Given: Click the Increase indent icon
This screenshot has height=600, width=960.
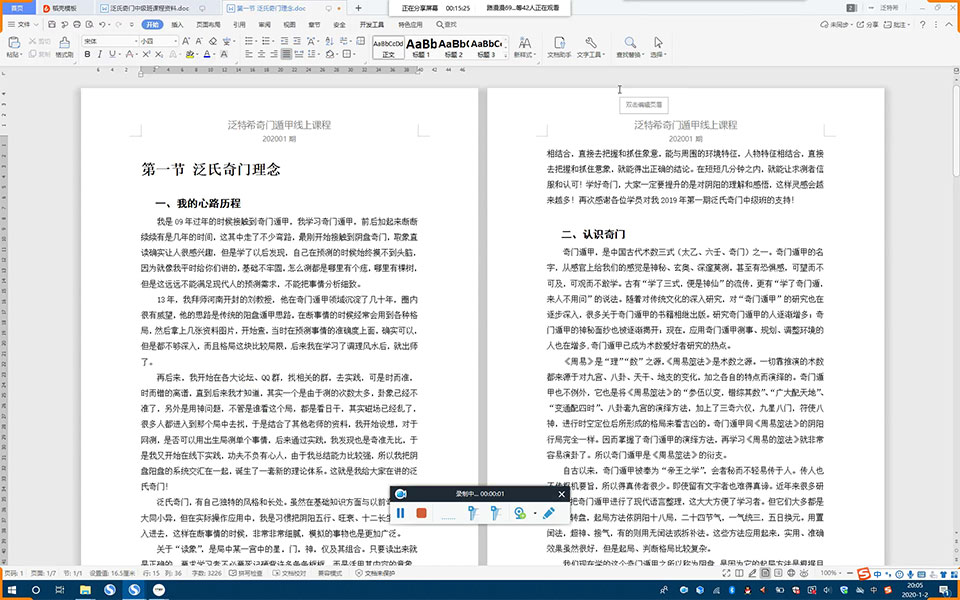Looking at the screenshot, I should pos(297,41).
